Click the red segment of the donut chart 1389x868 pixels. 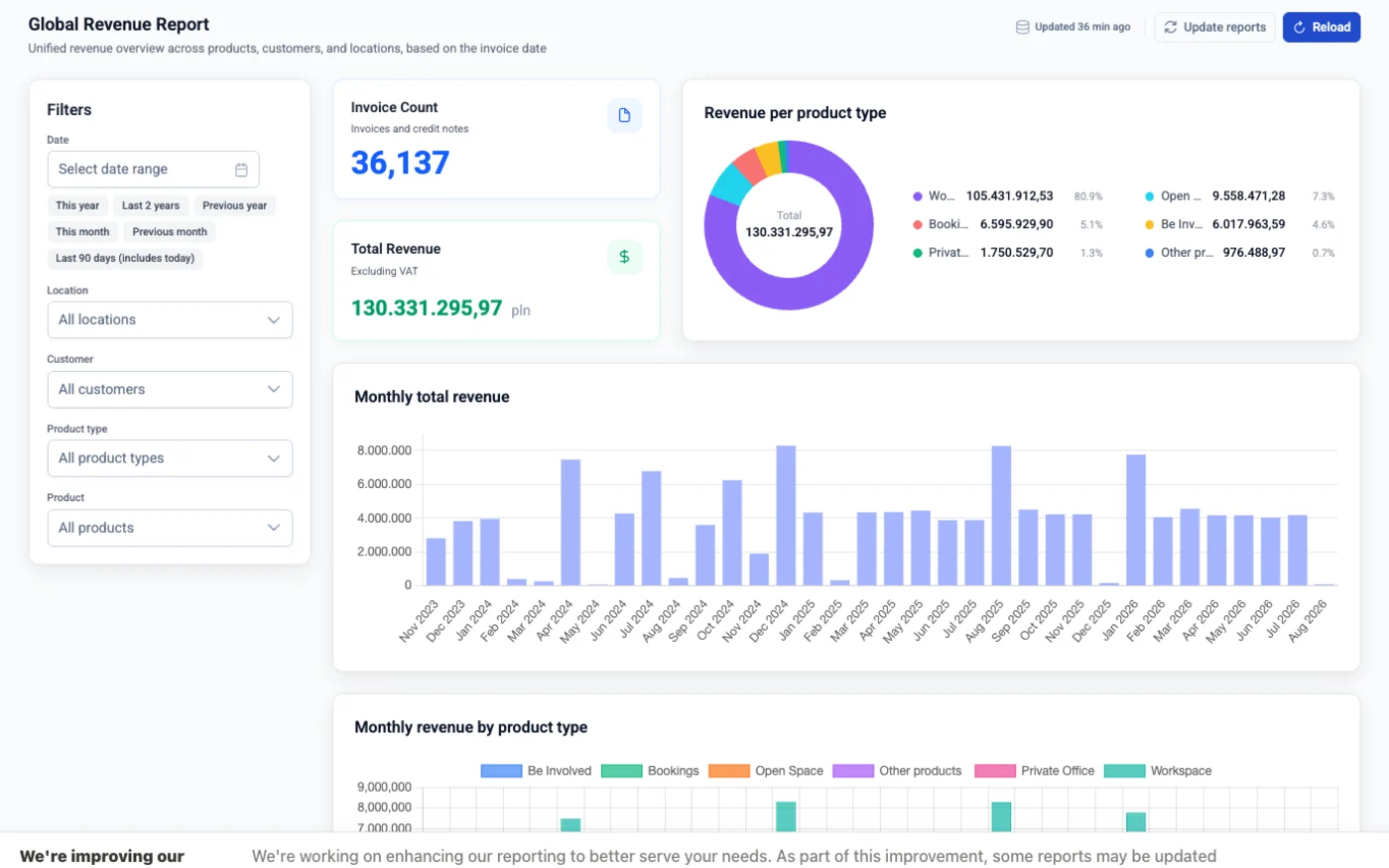[x=751, y=166]
